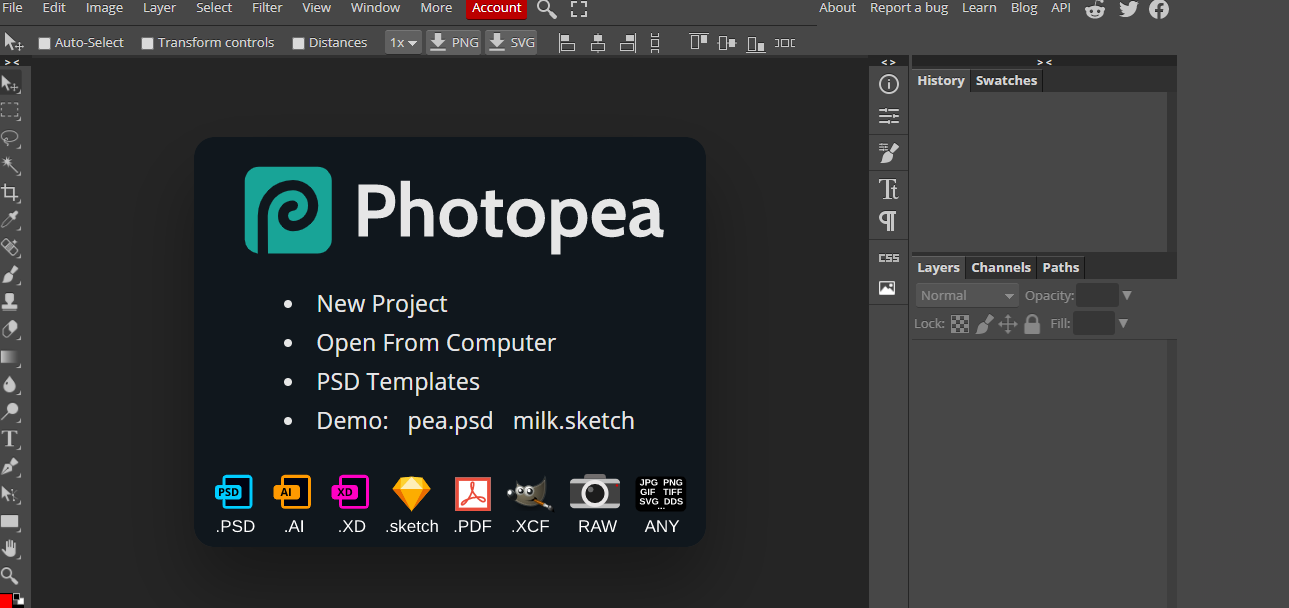Select the Spot Healing Brush tool
The height and width of the screenshot is (608, 1289).
tap(11, 247)
